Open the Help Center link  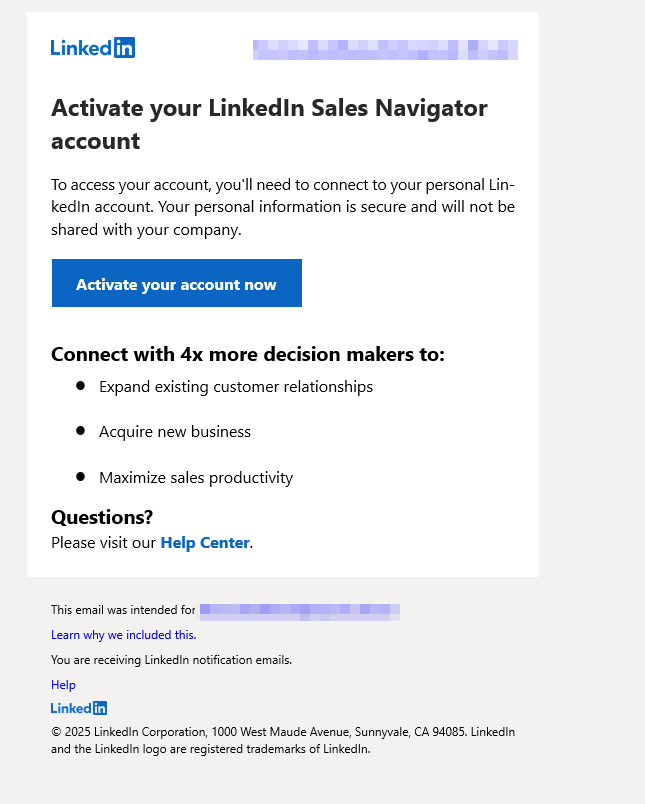205,543
